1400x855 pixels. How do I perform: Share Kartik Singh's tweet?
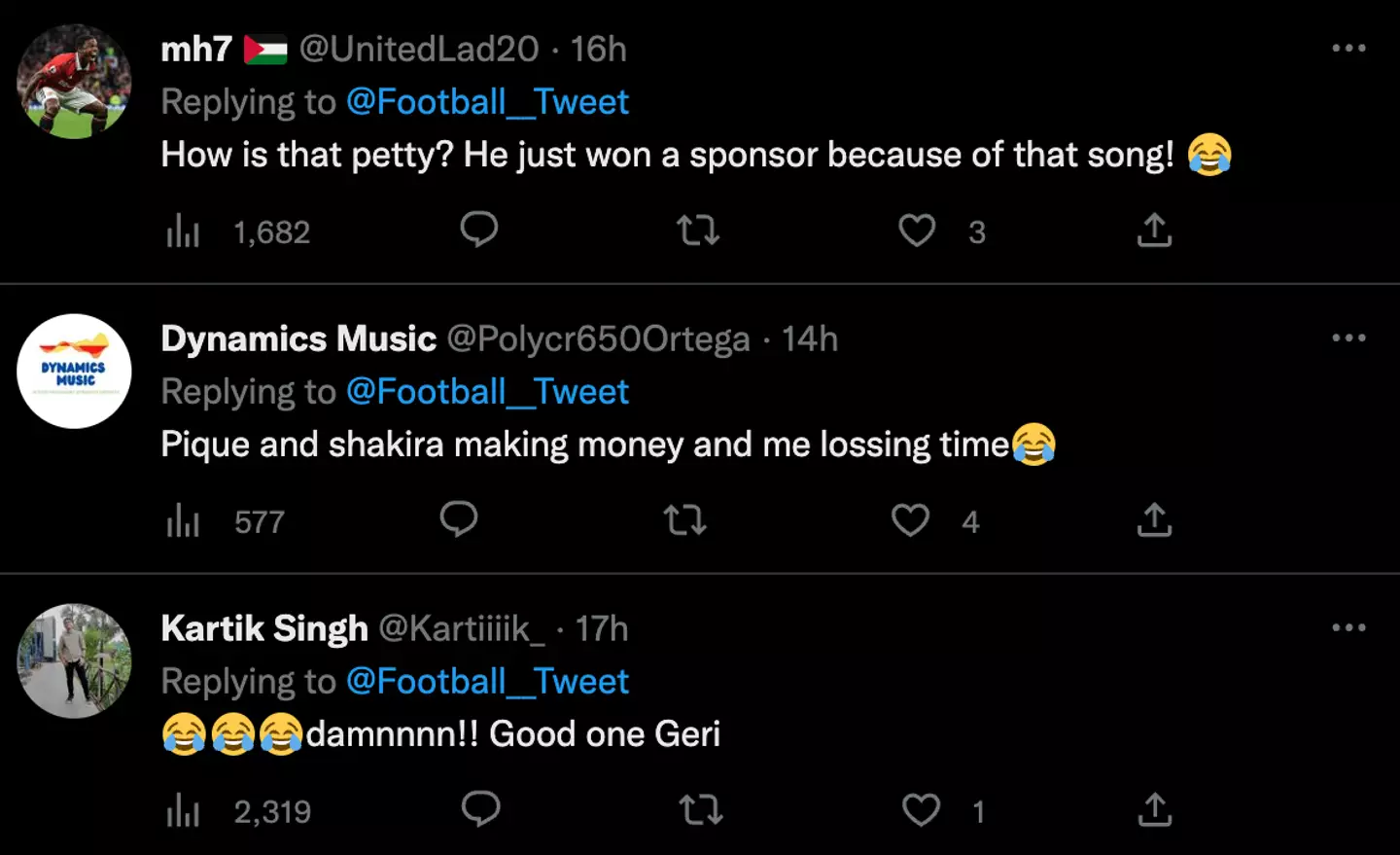[1154, 808]
